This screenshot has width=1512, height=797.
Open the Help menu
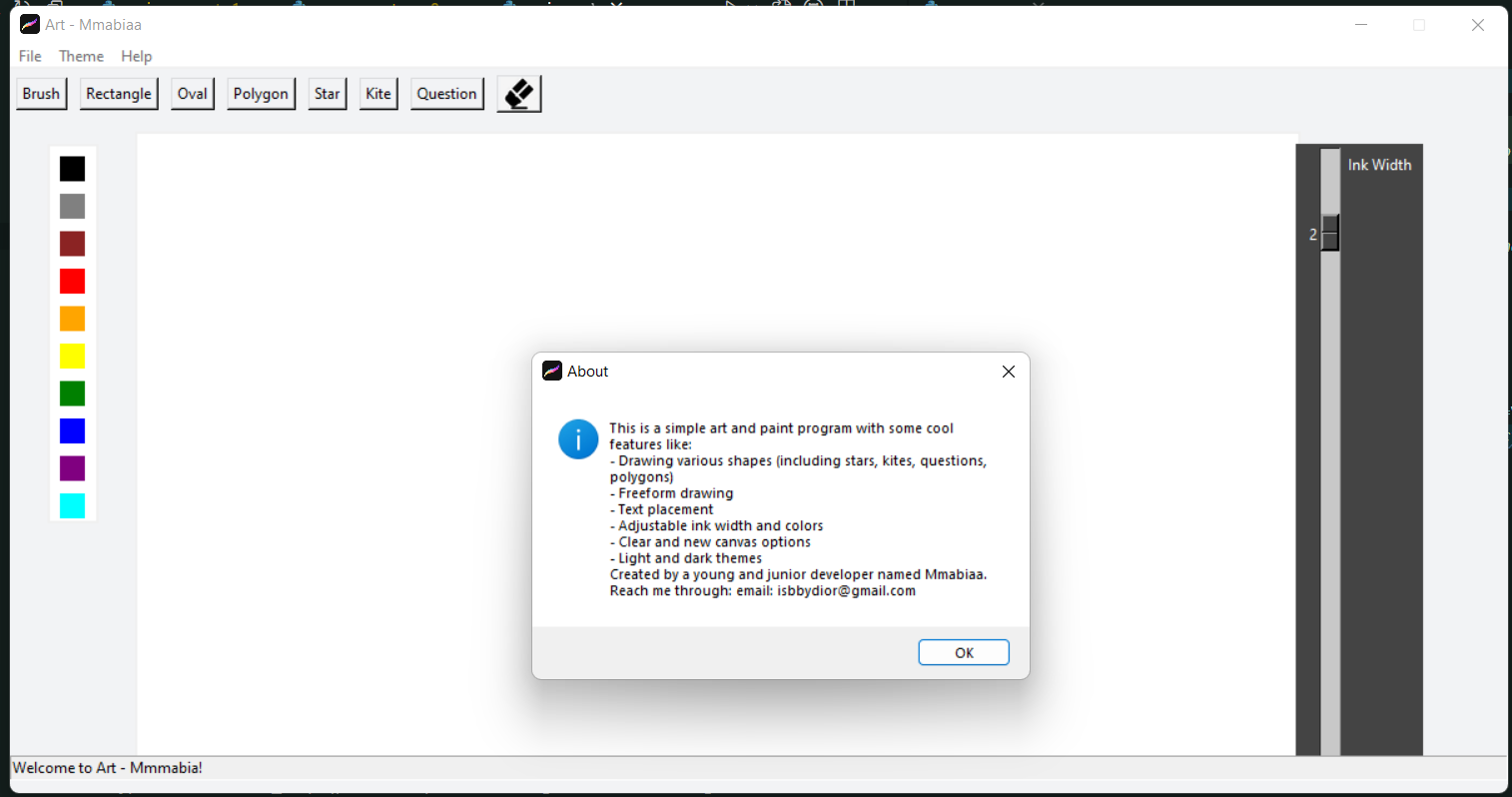pyautogui.click(x=137, y=56)
